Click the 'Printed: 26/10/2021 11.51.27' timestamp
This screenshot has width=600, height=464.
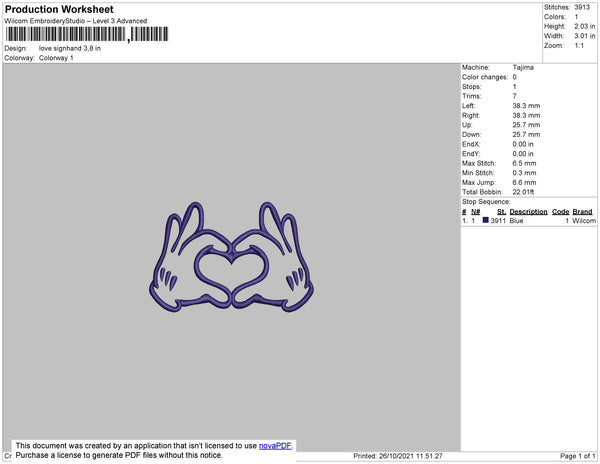click(x=398, y=456)
